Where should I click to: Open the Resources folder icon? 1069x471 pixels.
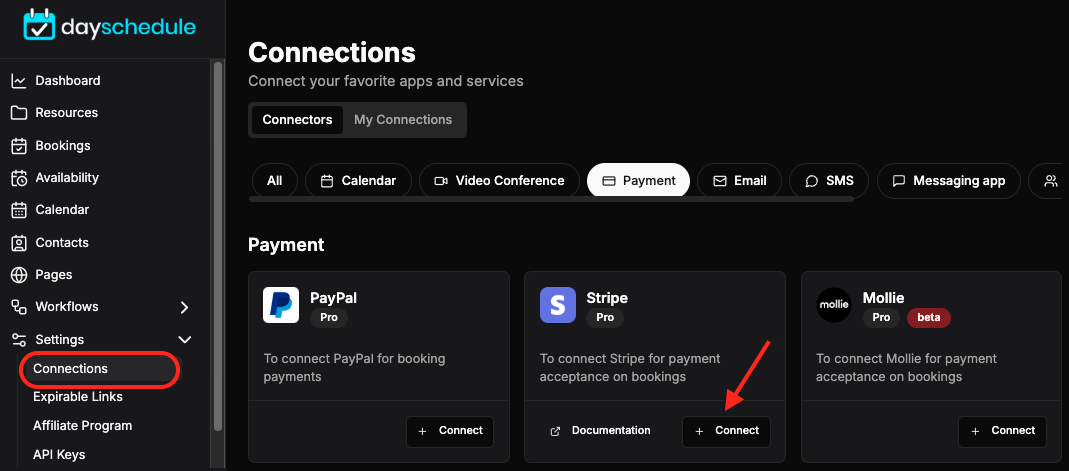tap(19, 112)
